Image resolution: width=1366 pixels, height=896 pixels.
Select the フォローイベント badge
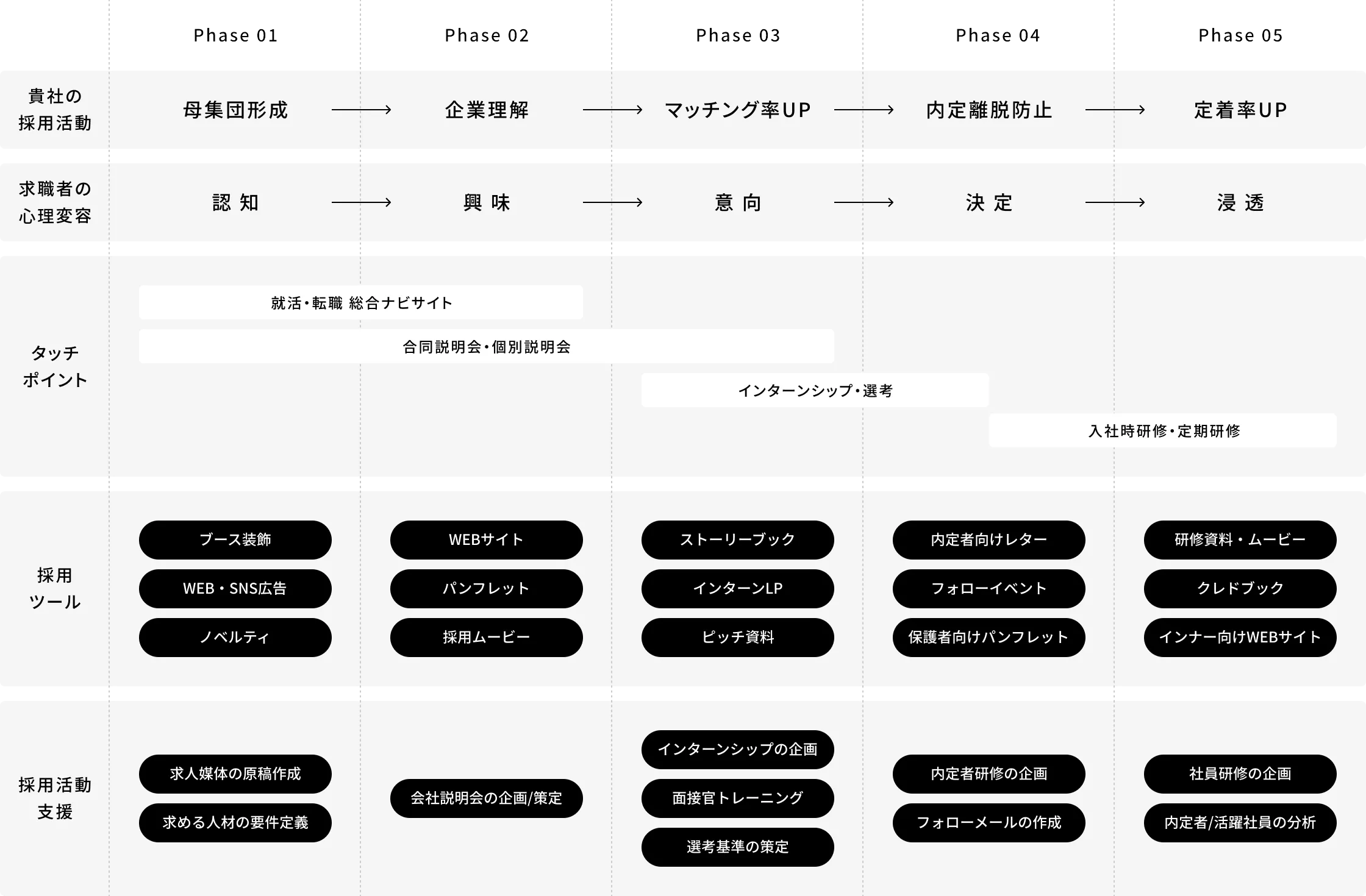coord(989,589)
